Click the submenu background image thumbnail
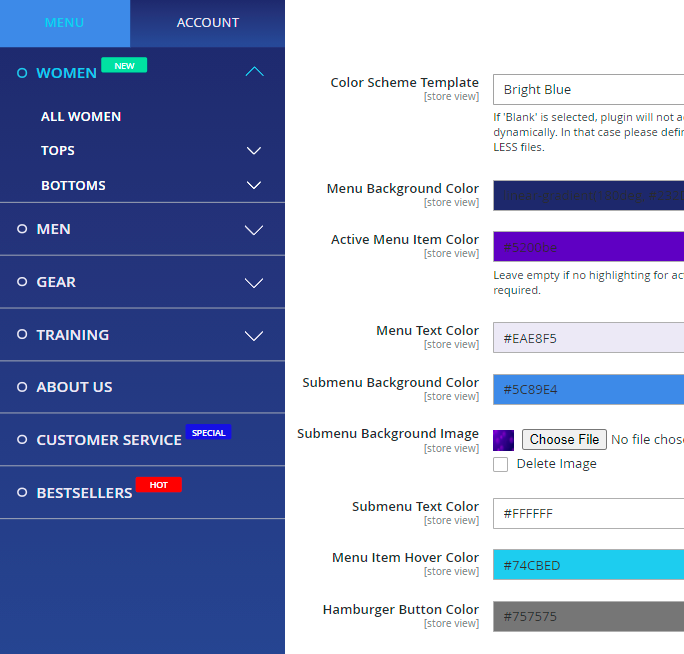 504,440
